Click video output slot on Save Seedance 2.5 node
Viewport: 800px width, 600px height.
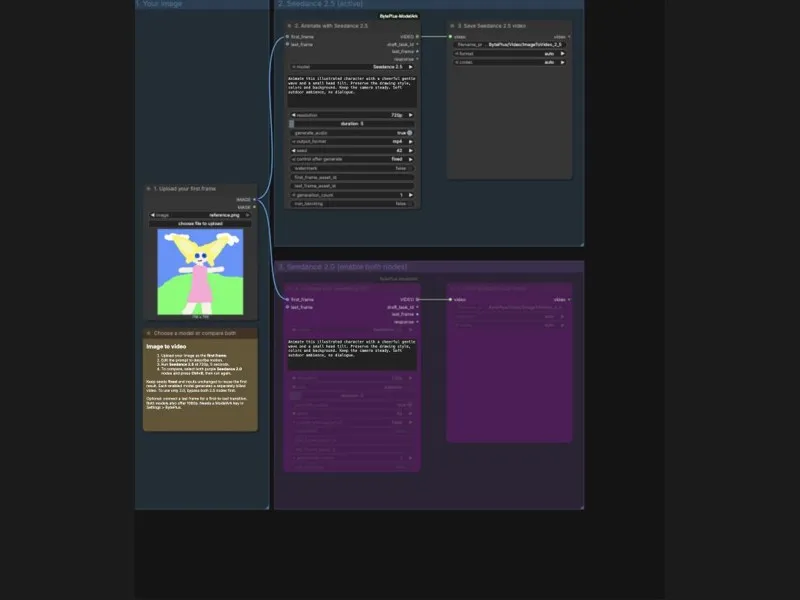coord(569,37)
